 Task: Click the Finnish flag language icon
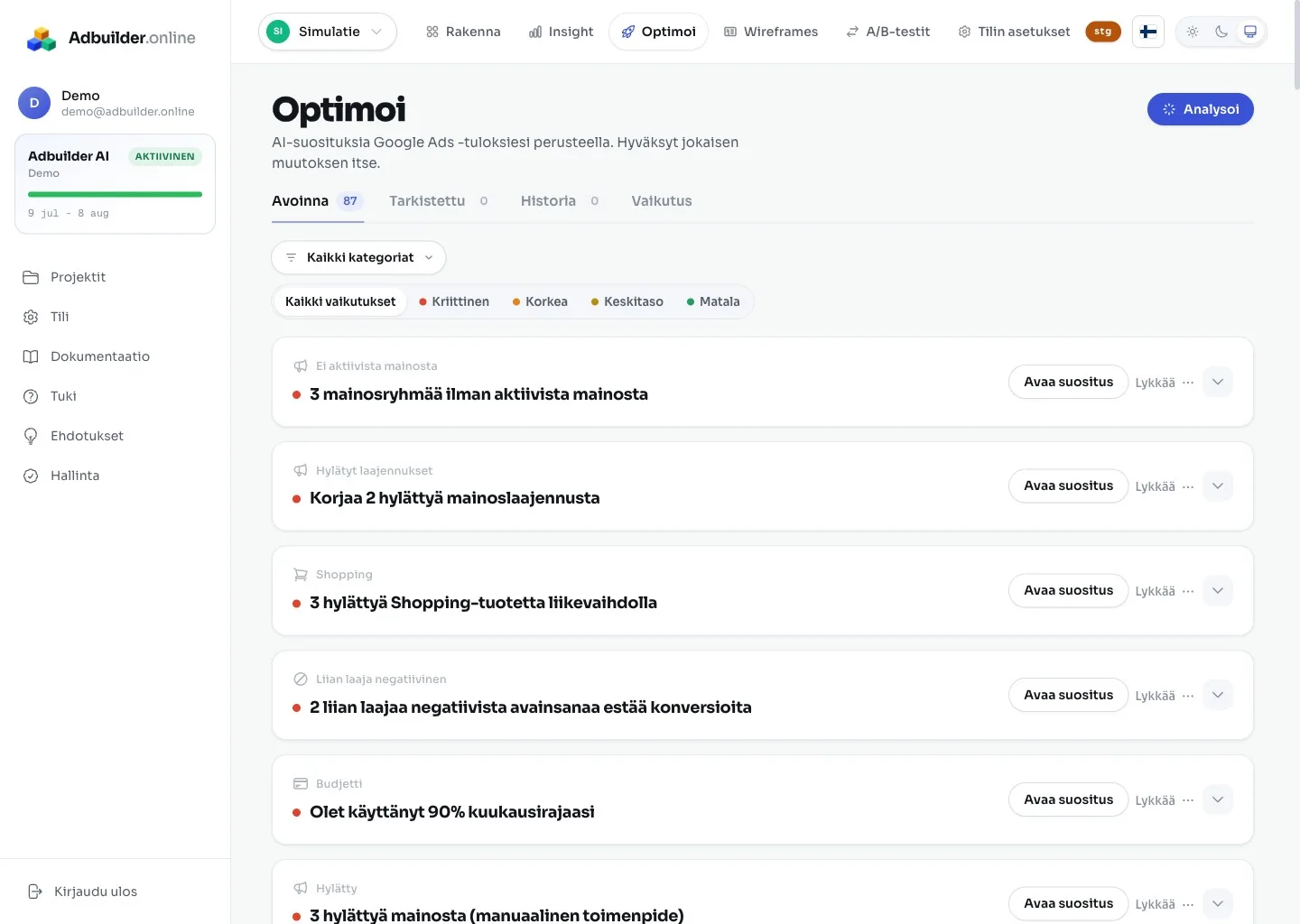point(1148,32)
